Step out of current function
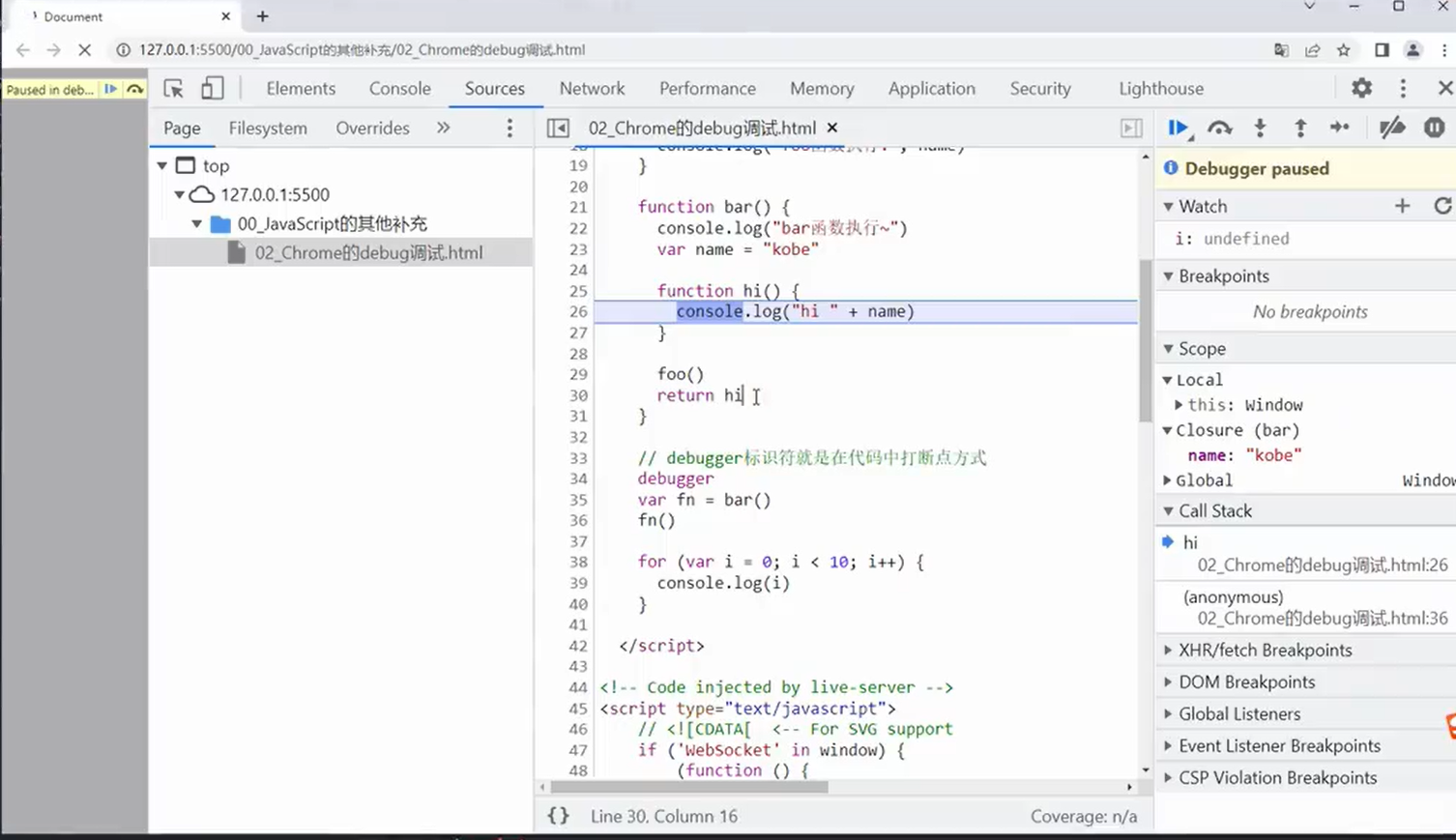This screenshot has height=840, width=1456. [1300, 128]
